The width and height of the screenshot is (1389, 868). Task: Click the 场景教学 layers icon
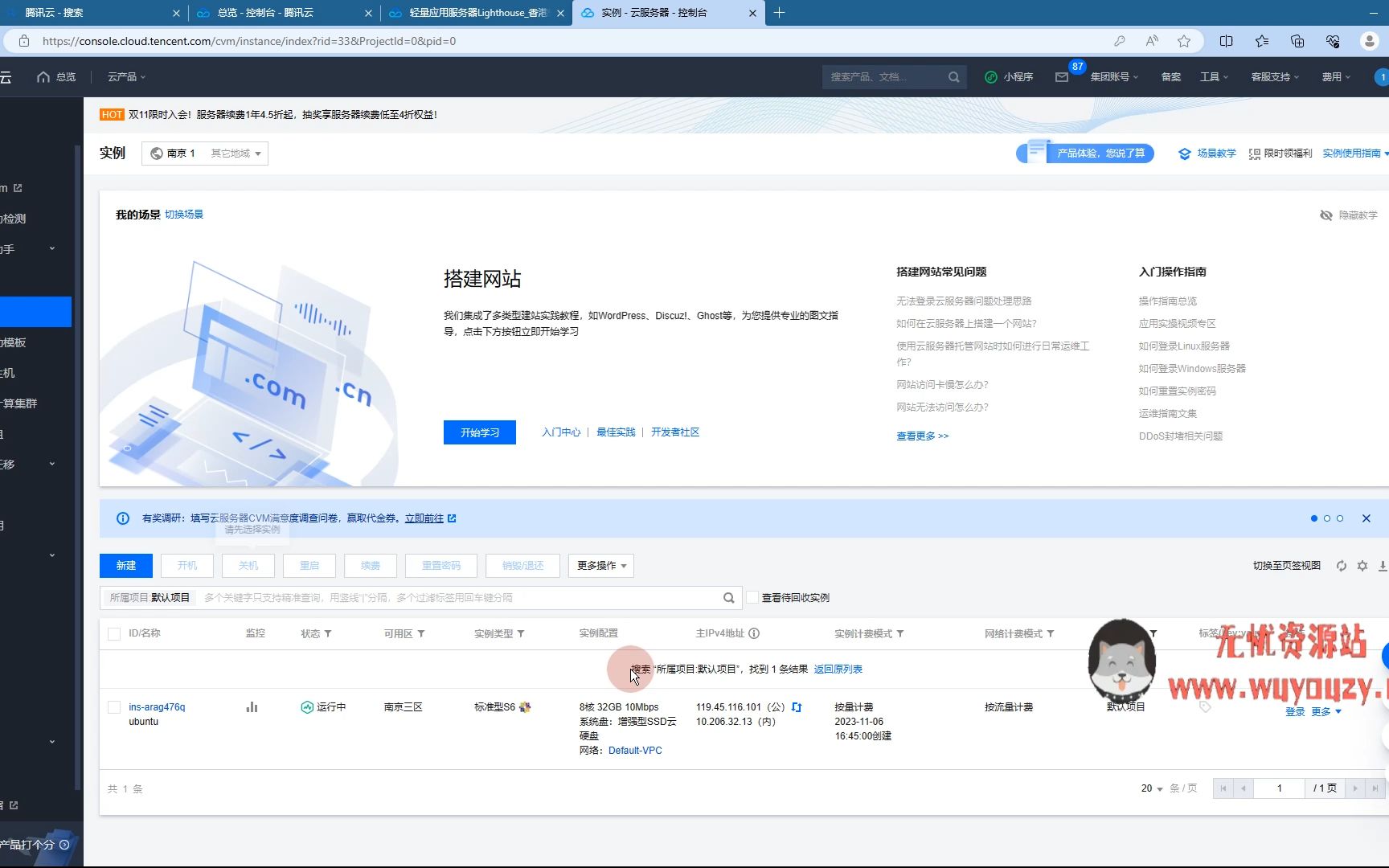pyautogui.click(x=1184, y=154)
